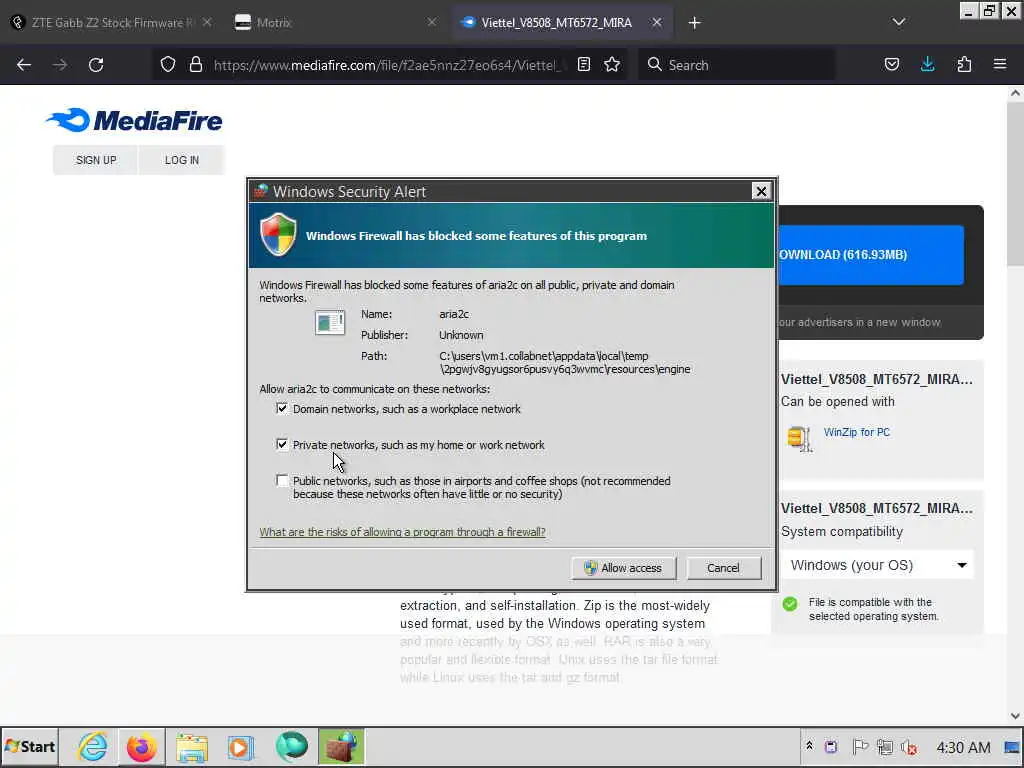Select the Viettel_V8508_MT6572_MIRA tab
This screenshot has height=768, width=1024.
560,22
